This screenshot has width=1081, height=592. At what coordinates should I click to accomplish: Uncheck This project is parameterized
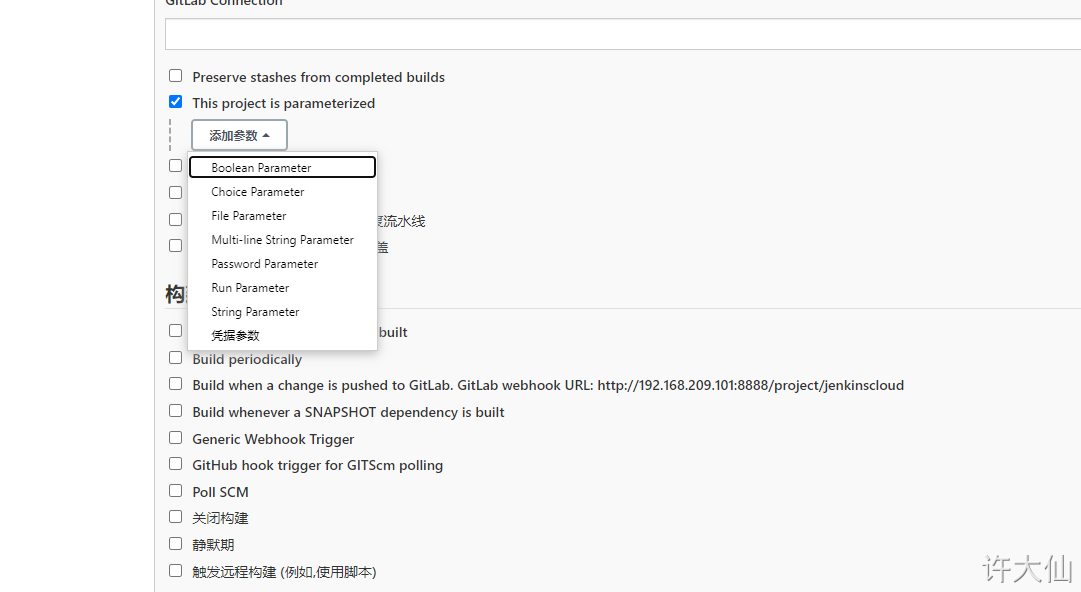pyautogui.click(x=176, y=102)
